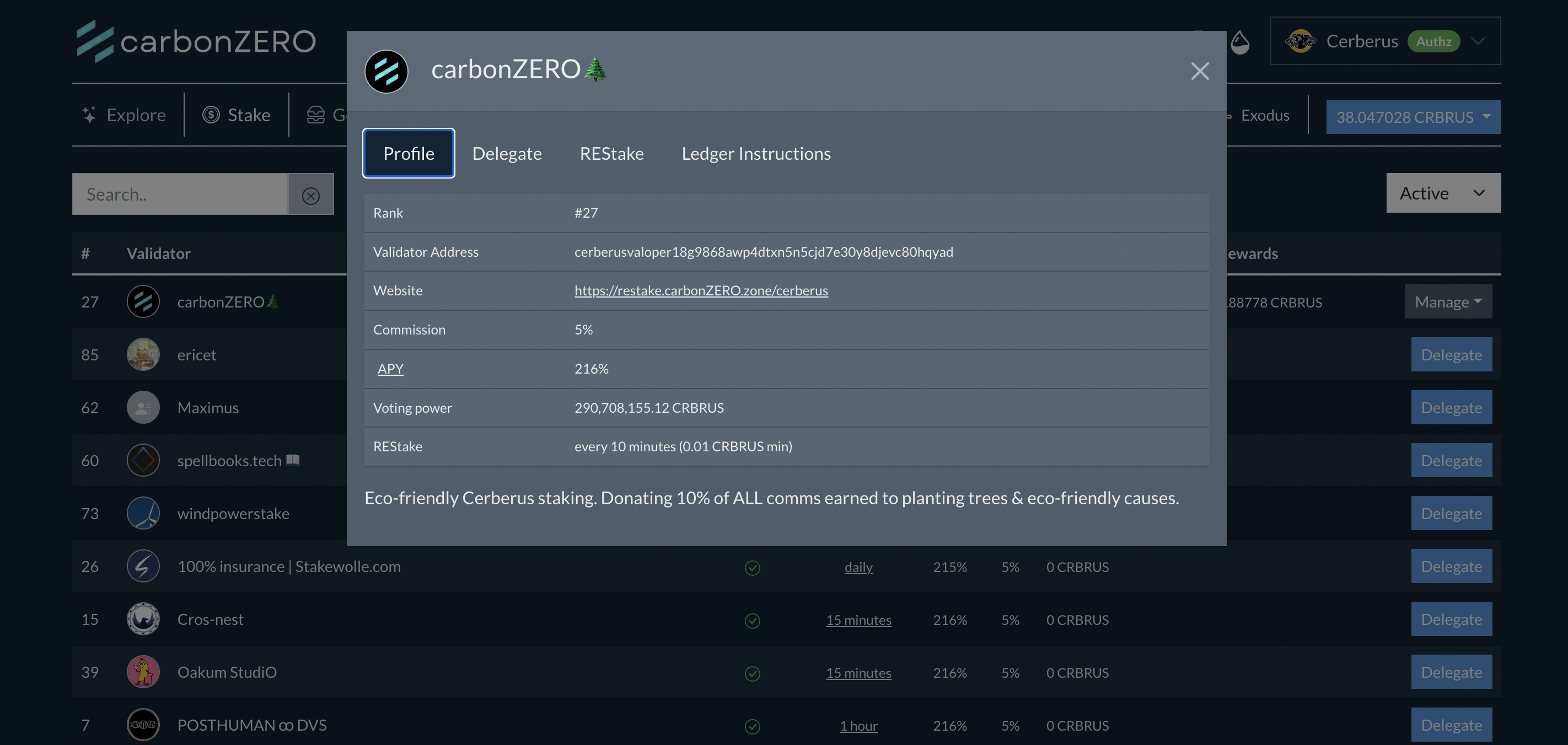Switch to the Delegate tab
Image resolution: width=1568 pixels, height=745 pixels.
coord(507,153)
